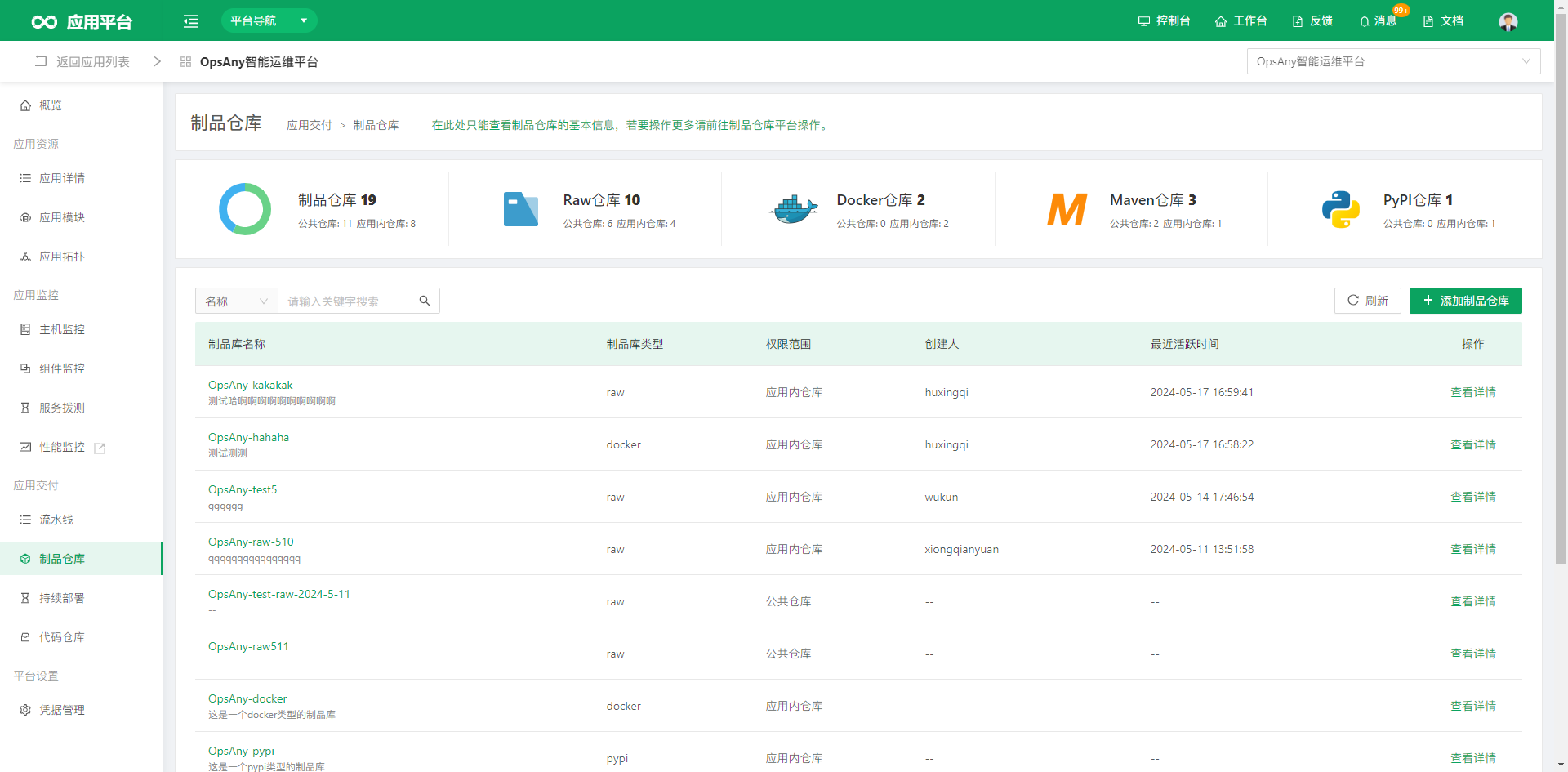This screenshot has height=772, width=1568.
Task: Go to 工作台 in top bar
Action: click(1241, 20)
